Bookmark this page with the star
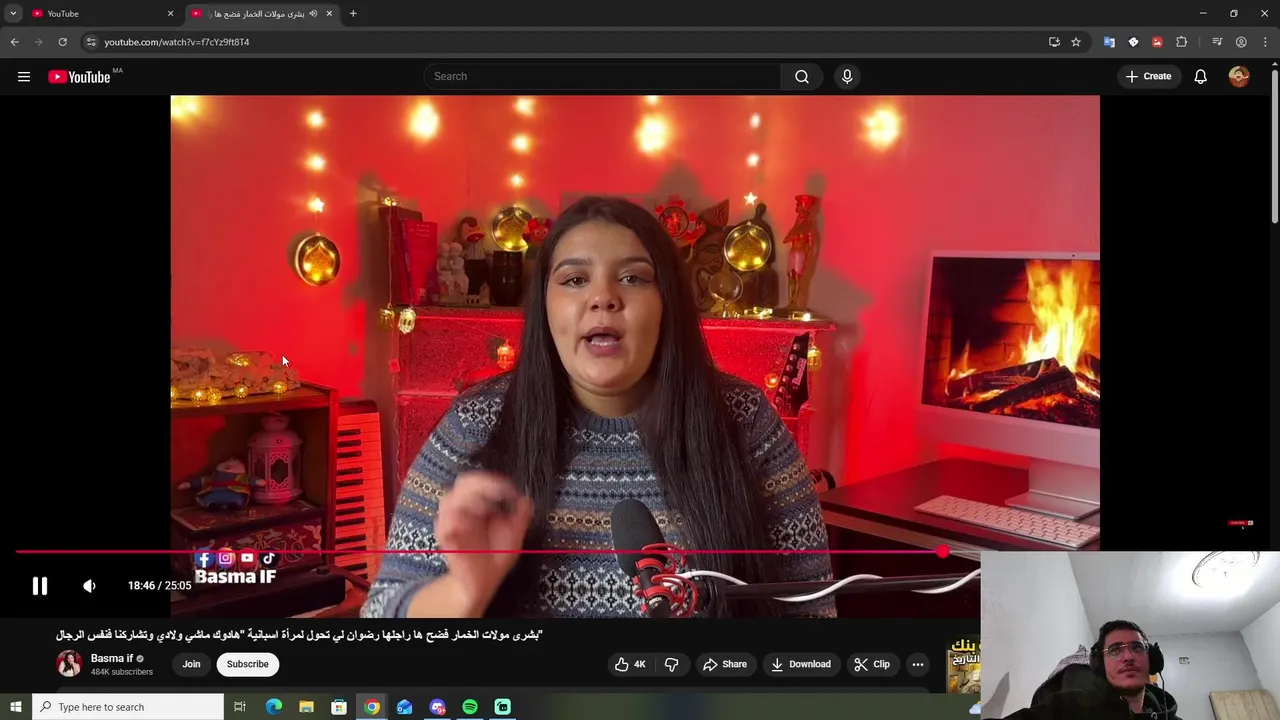This screenshot has width=1280, height=720. 1076,42
